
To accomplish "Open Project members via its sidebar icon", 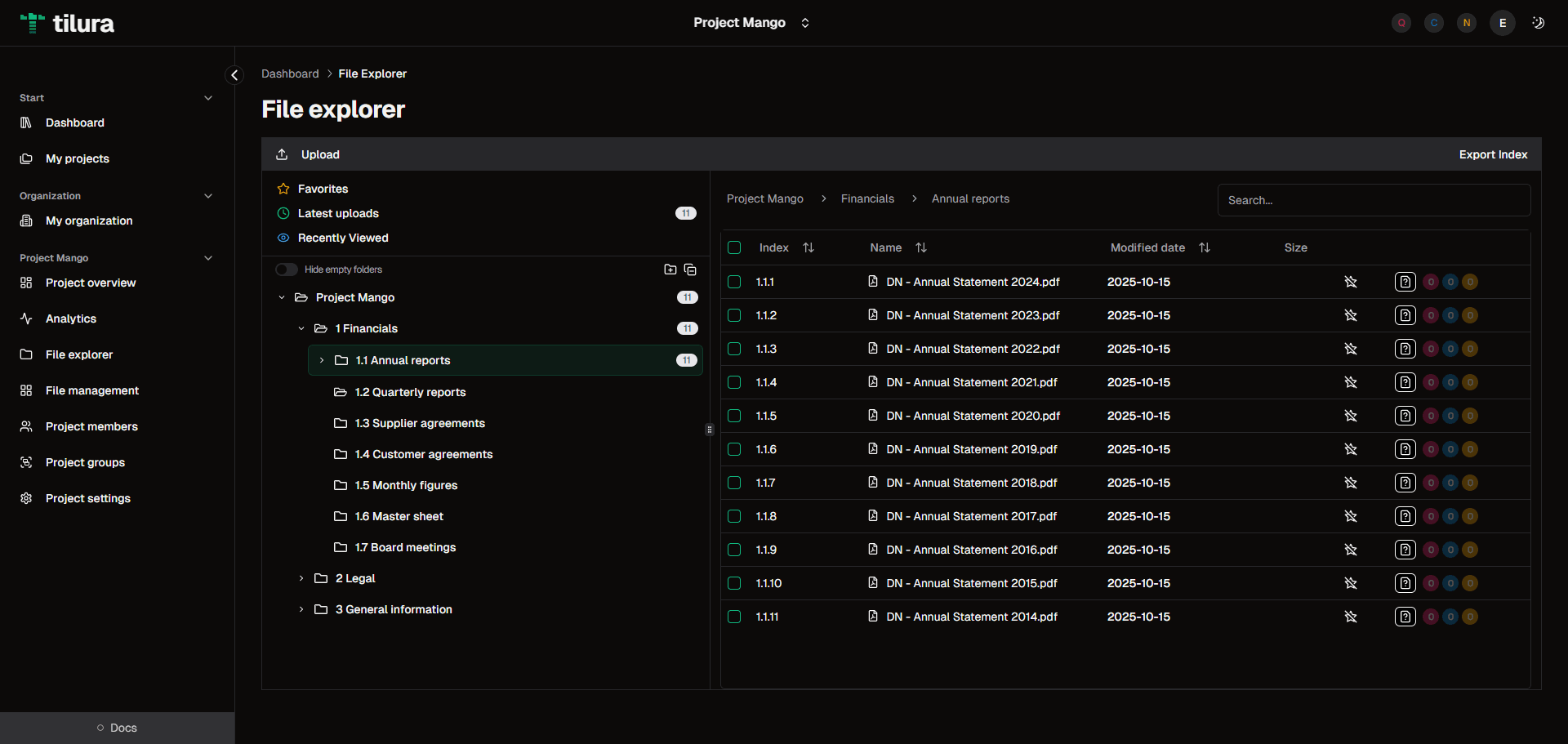I will click(x=25, y=426).
